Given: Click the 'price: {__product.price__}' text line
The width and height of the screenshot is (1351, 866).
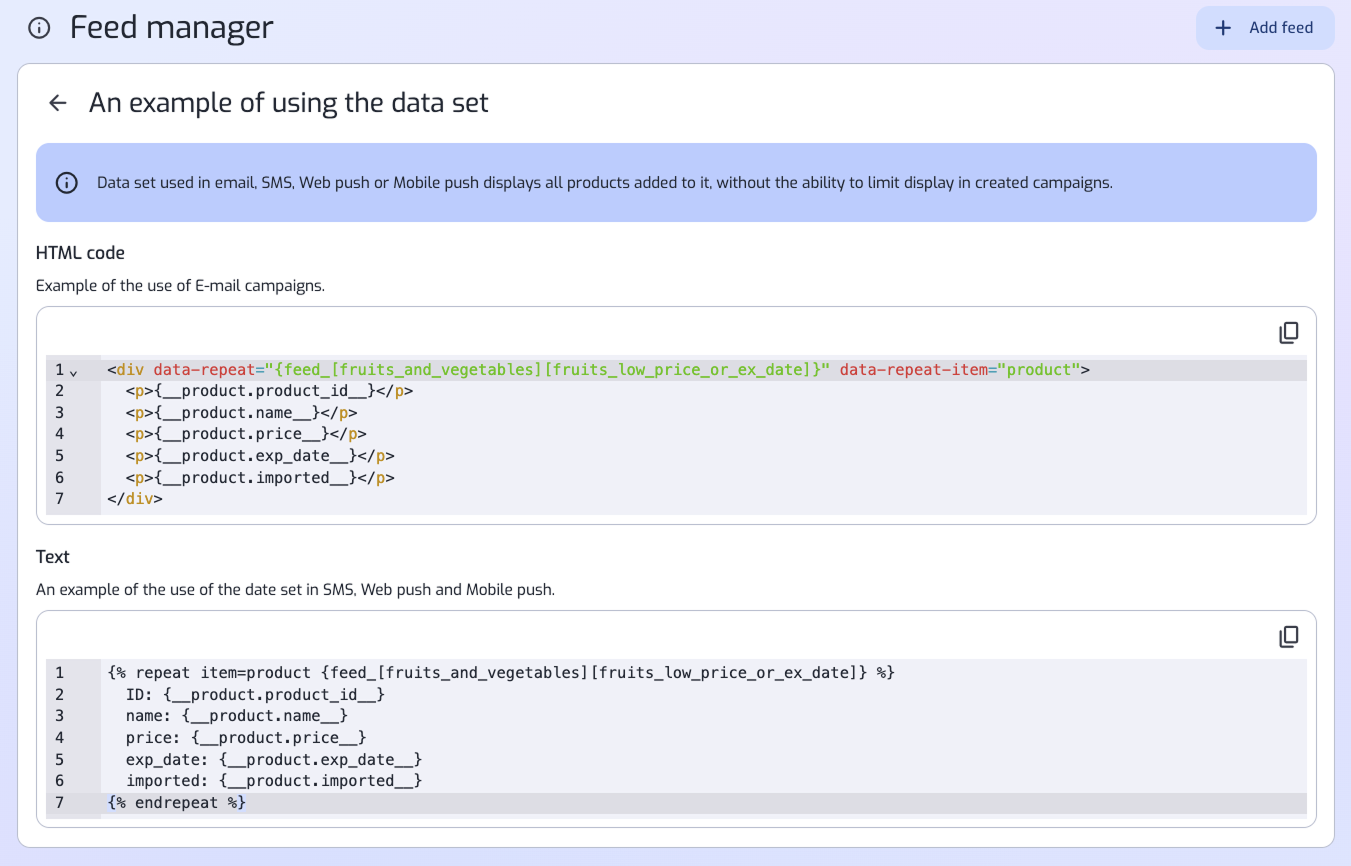Looking at the screenshot, I should point(245,738).
